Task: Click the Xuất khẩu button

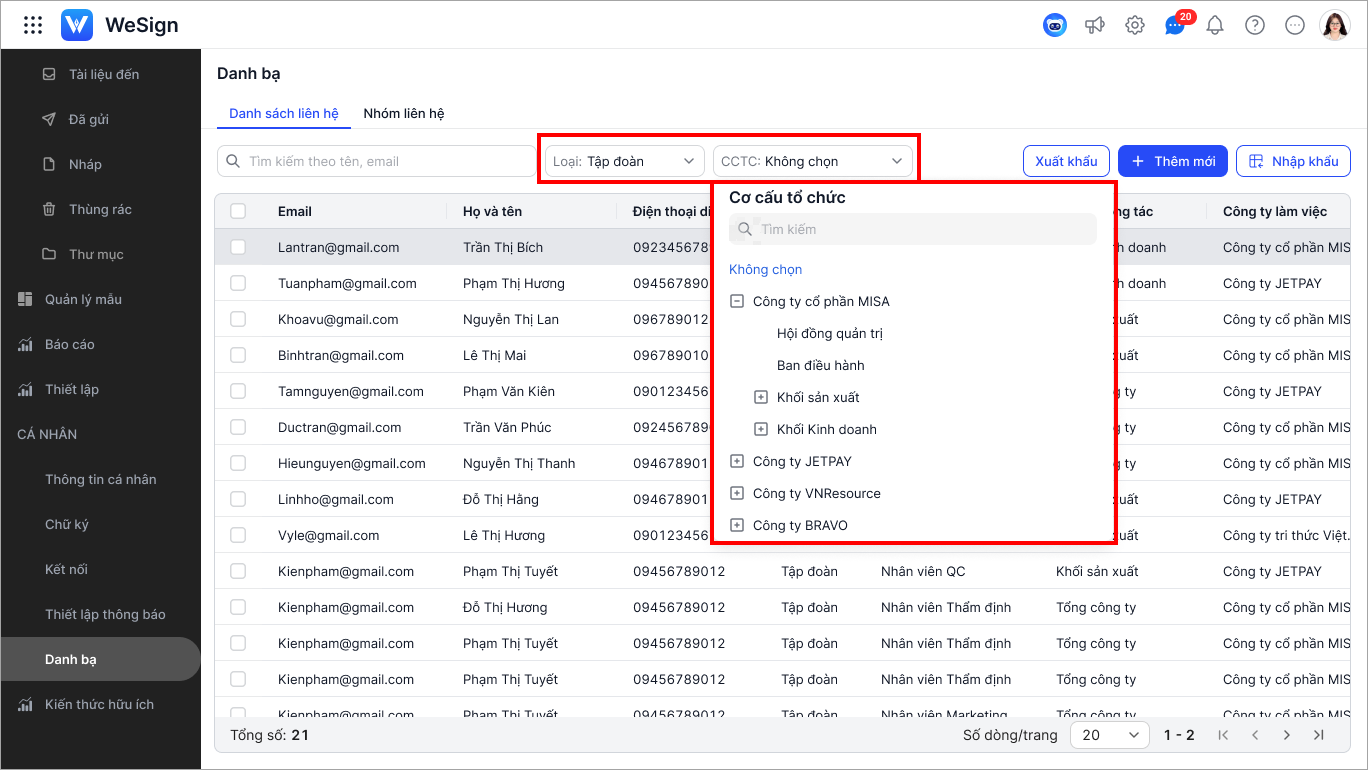Action: 1066,161
